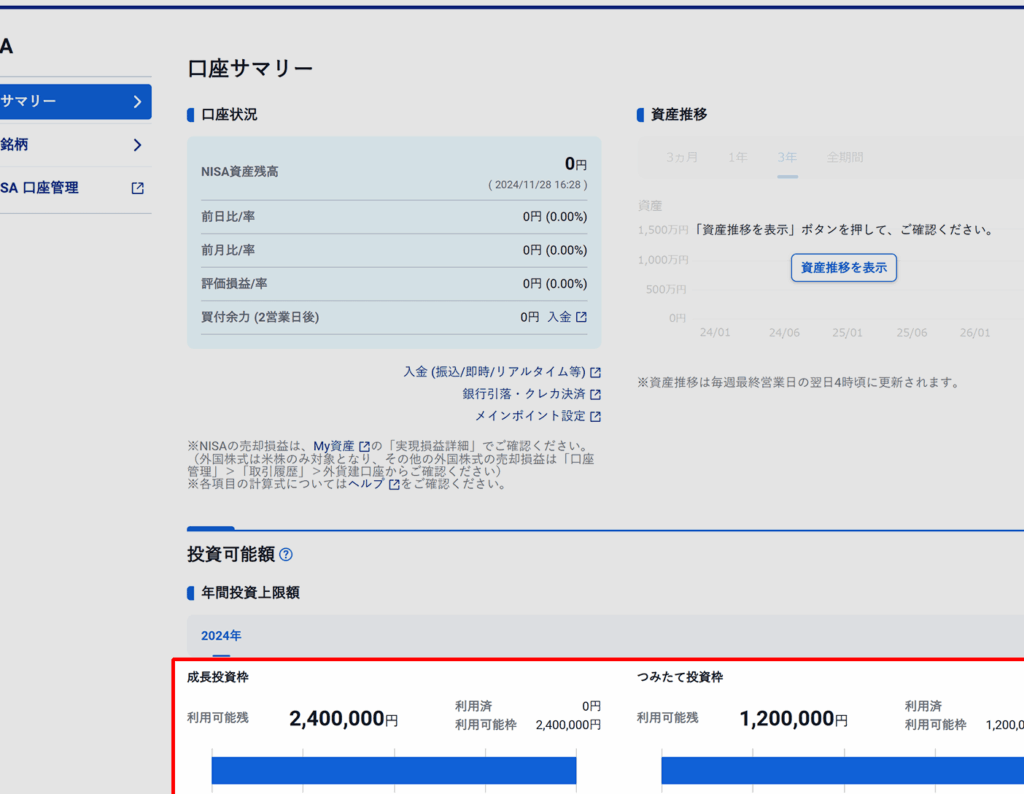This screenshot has height=794, width=1024.
Task: Select the 2024年 annual limit tab
Action: click(x=221, y=635)
